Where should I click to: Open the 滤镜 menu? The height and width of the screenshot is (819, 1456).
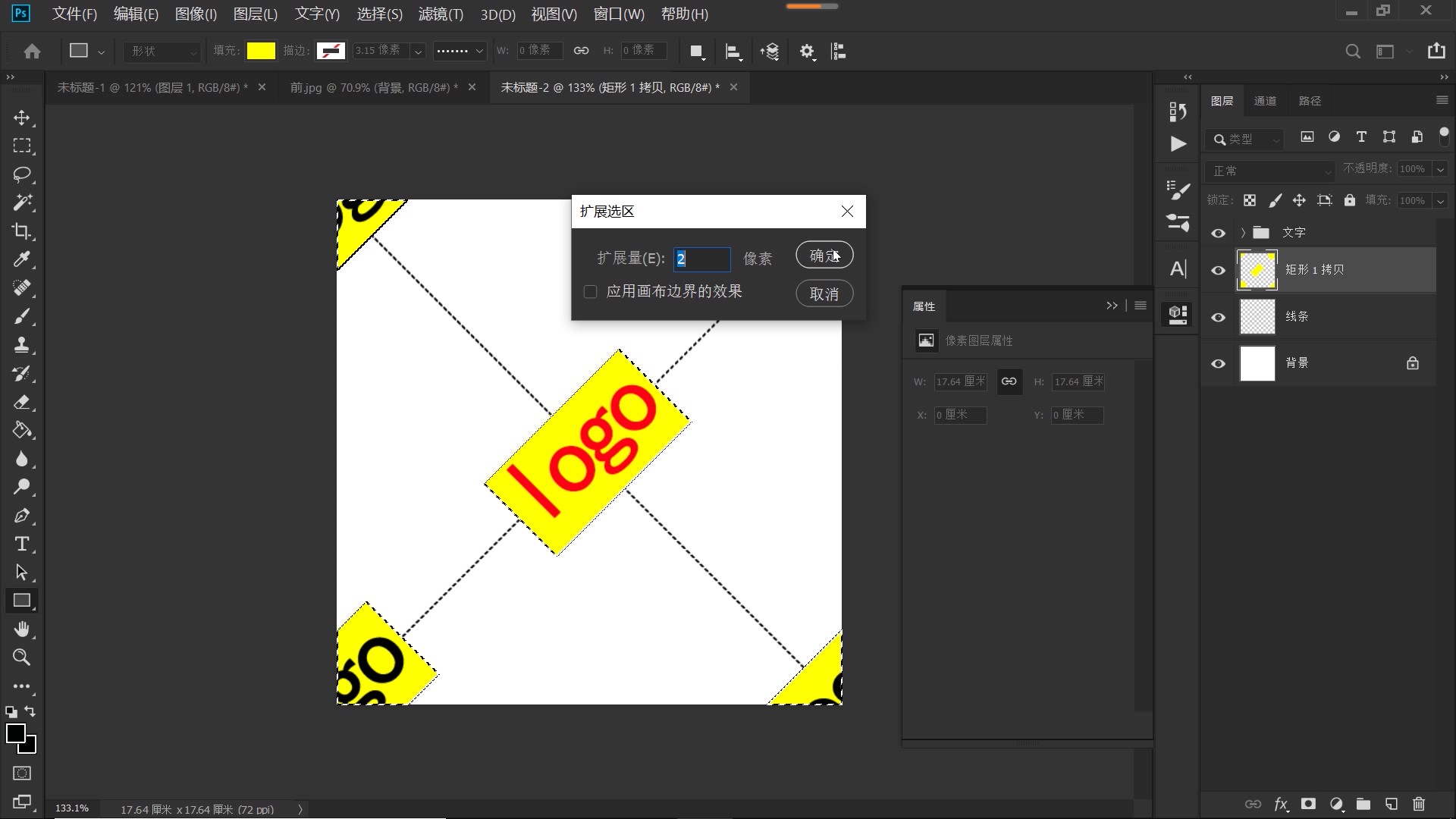click(x=441, y=14)
